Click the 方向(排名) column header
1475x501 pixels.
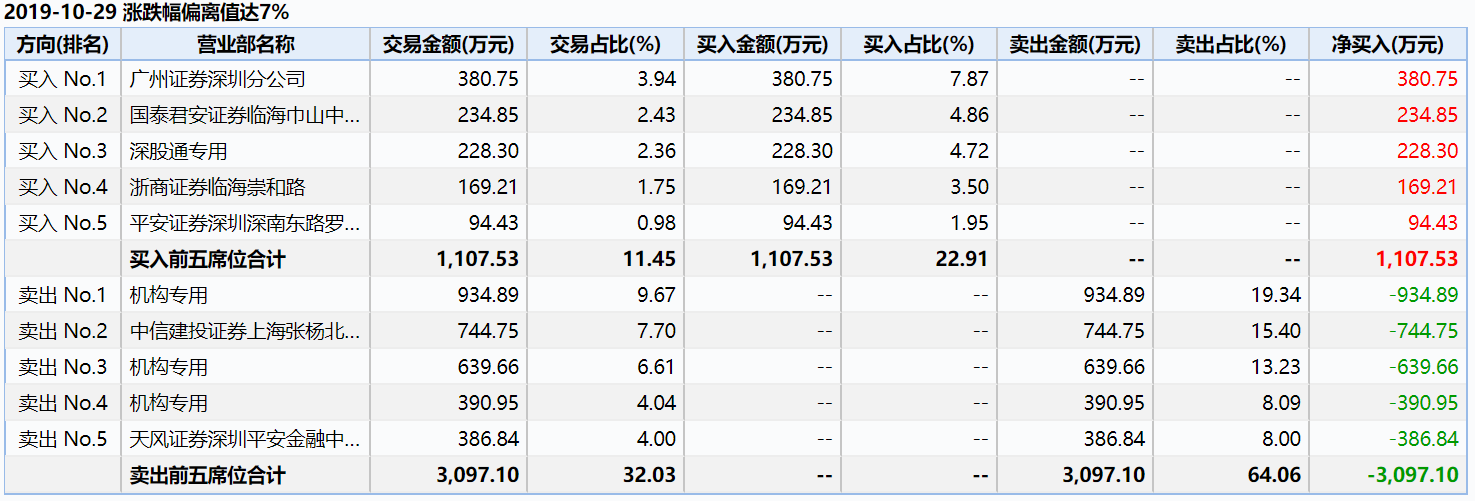(63, 44)
